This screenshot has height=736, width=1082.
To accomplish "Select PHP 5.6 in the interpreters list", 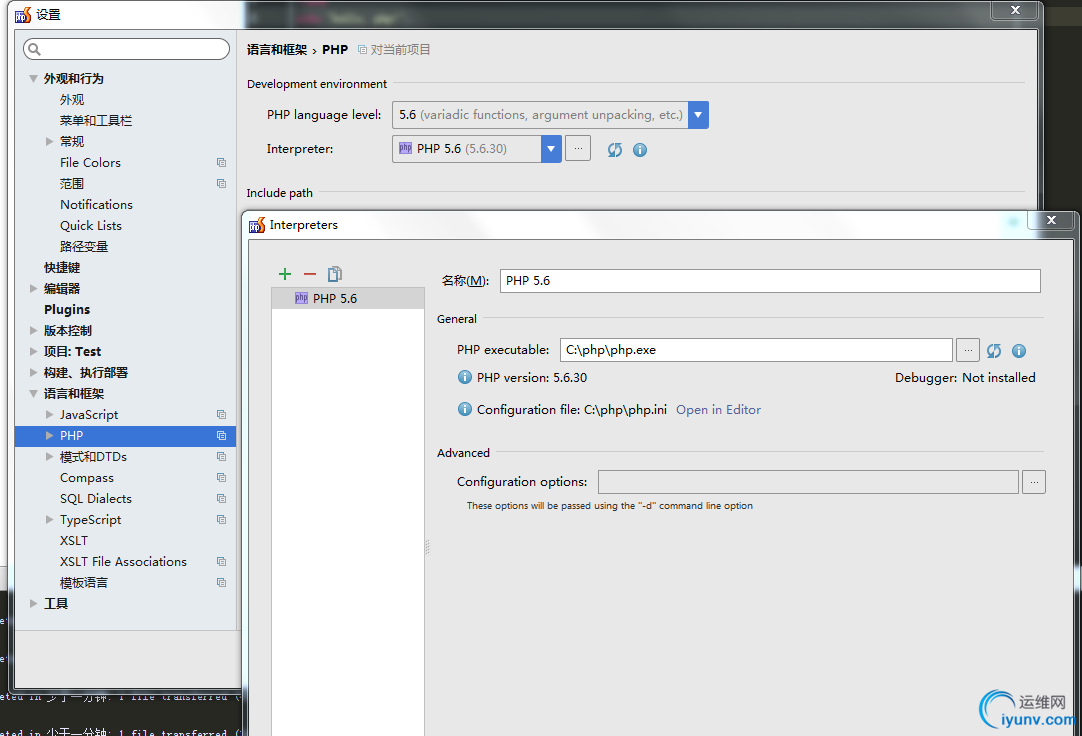I will 348,298.
